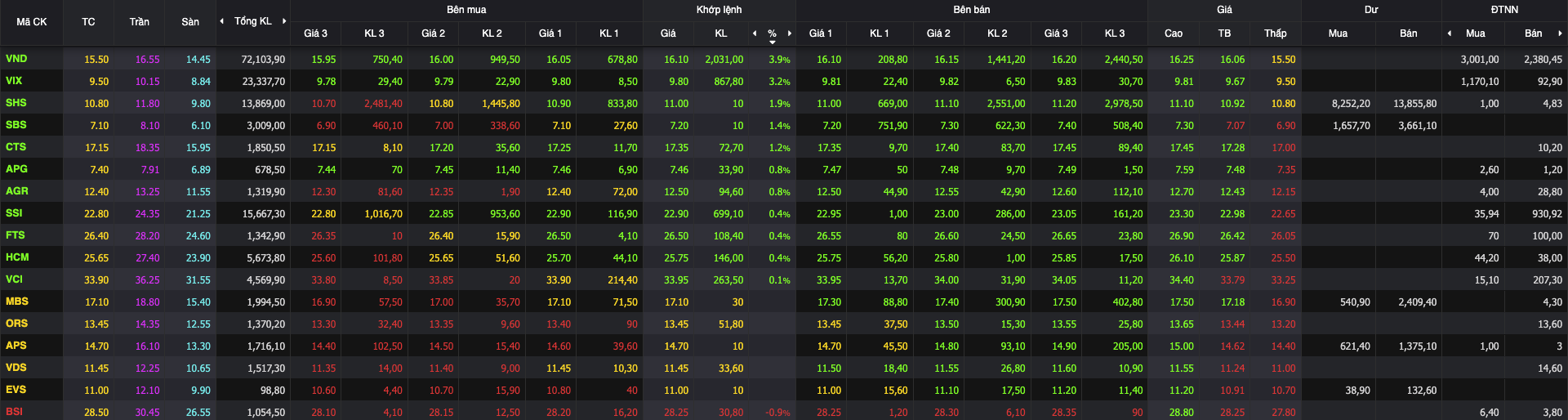Click EVS total volume 98,80
The width and height of the screenshot is (1568, 420).
273,391
